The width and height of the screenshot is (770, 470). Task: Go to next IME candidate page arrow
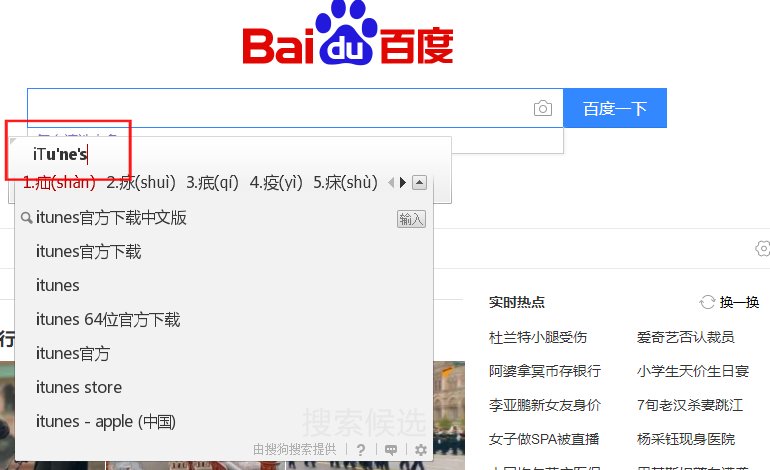click(403, 183)
